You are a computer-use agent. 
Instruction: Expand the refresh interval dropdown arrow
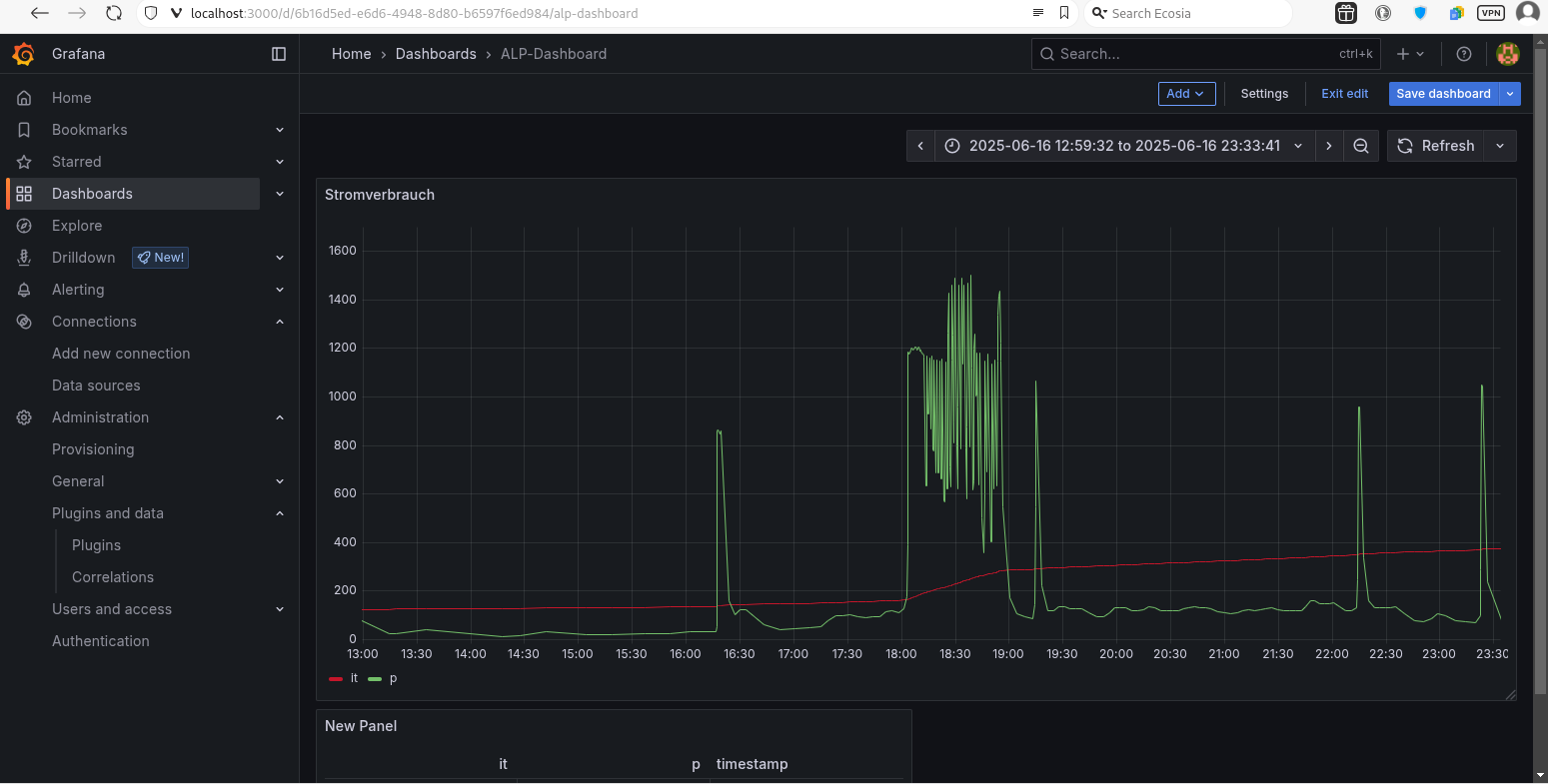[x=1500, y=146]
